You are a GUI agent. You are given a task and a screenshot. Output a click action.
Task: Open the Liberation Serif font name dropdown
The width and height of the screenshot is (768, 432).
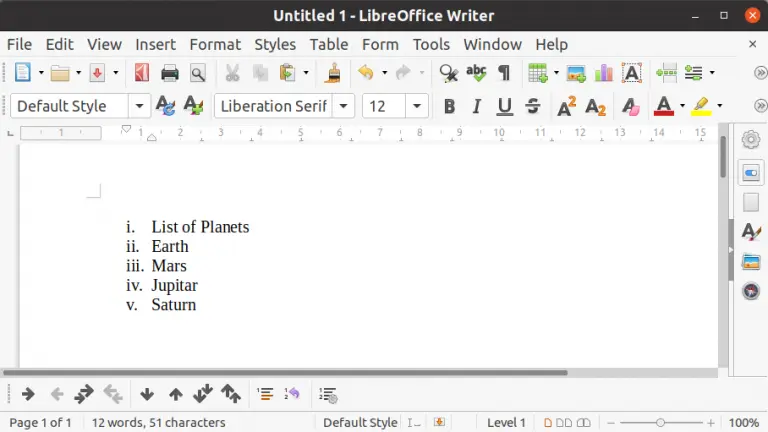point(345,106)
